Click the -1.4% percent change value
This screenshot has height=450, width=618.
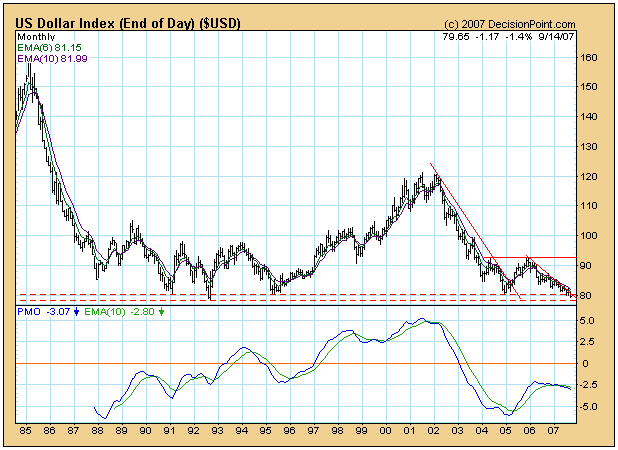(x=519, y=37)
